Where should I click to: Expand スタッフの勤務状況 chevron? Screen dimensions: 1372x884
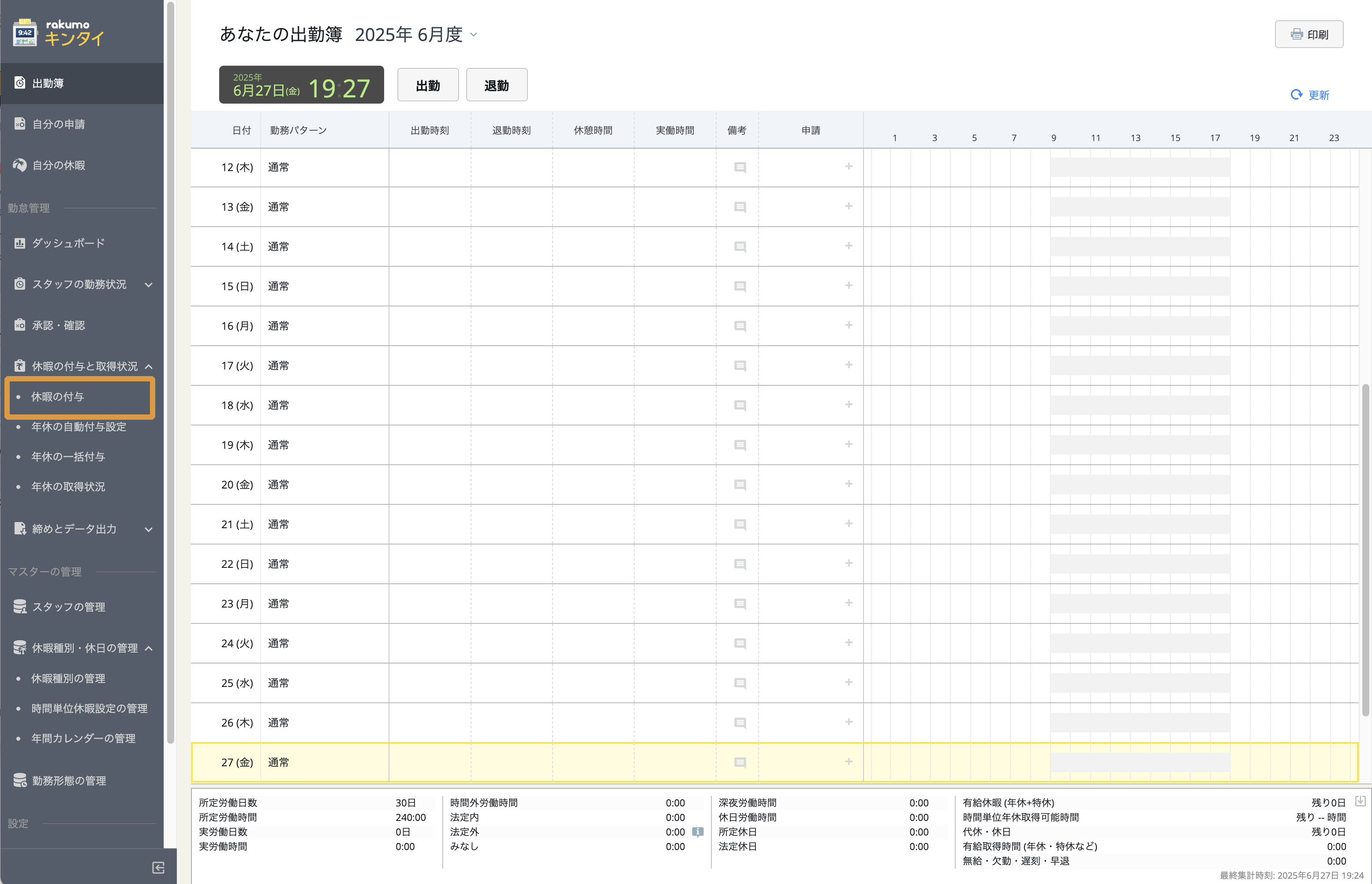[x=149, y=285]
